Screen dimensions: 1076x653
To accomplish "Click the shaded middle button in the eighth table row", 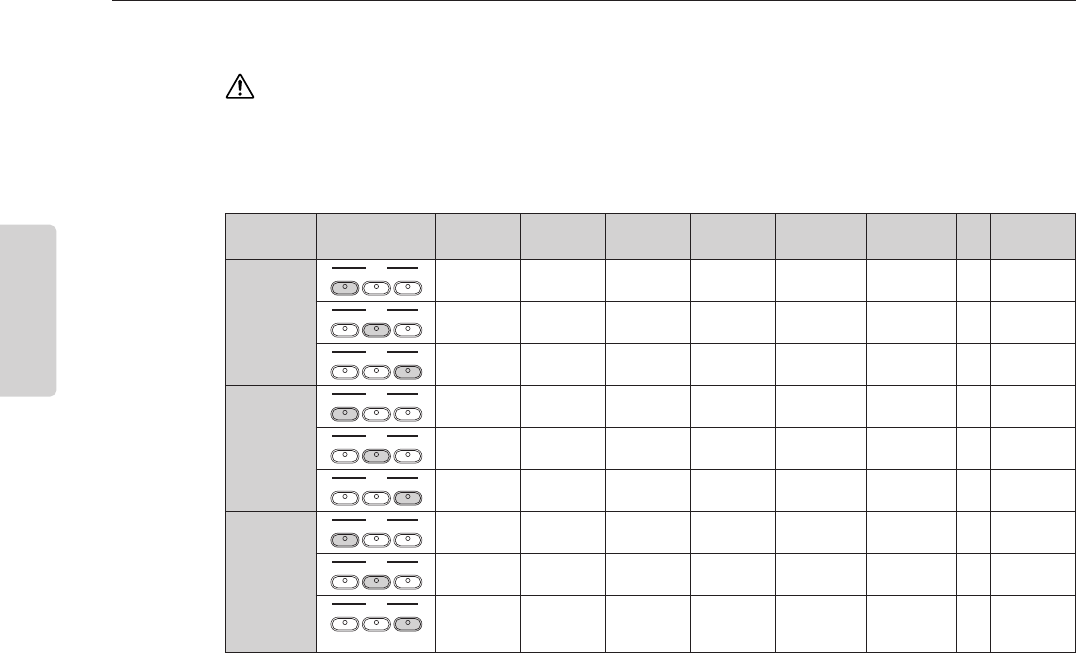I will point(376,582).
